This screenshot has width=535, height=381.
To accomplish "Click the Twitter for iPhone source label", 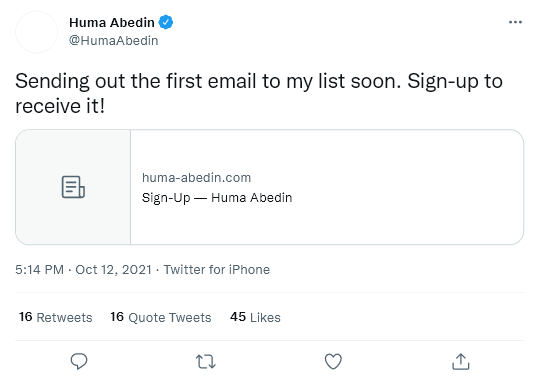I will tap(217, 270).
